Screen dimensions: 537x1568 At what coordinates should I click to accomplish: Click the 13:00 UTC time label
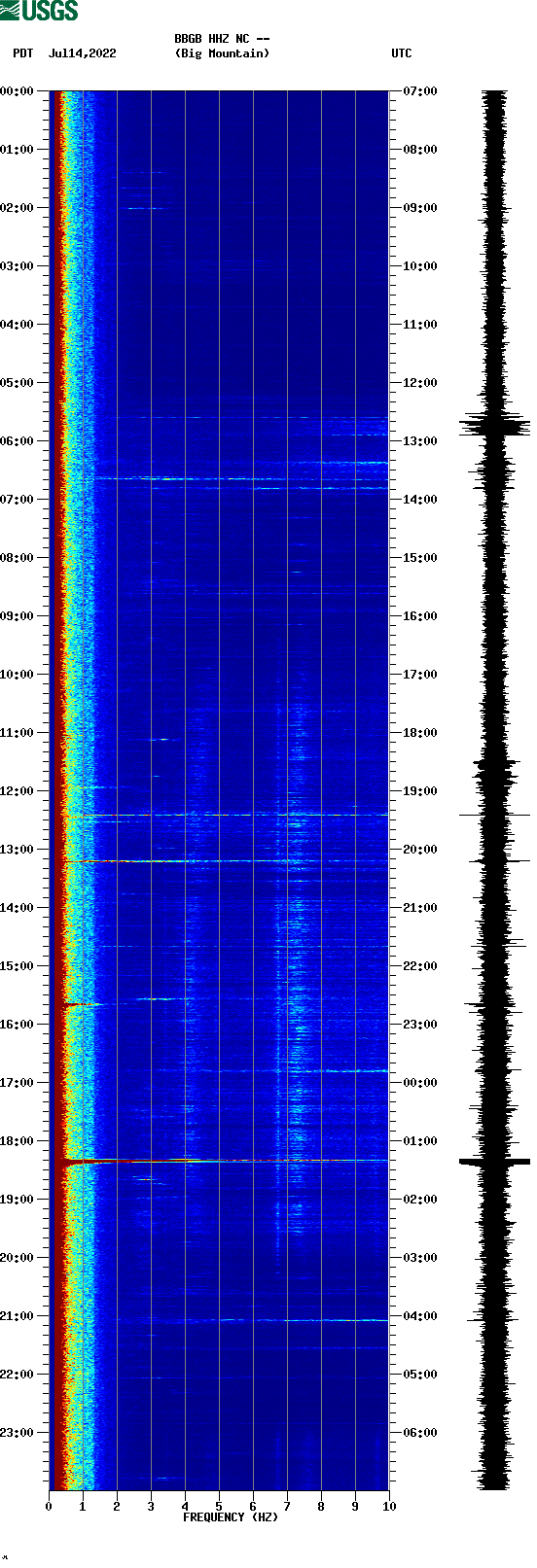click(420, 441)
